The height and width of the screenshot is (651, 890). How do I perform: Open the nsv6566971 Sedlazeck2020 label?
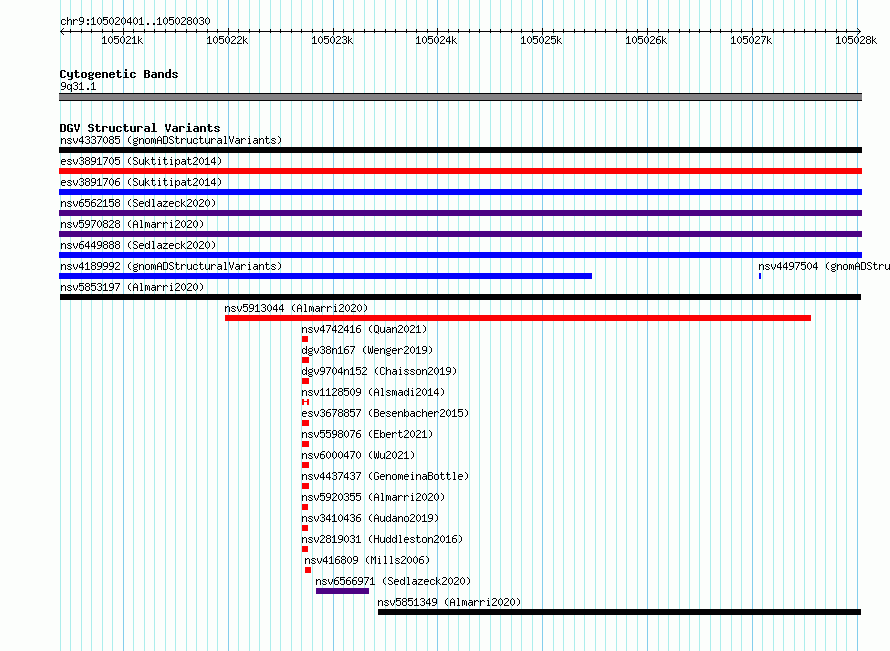393,581
